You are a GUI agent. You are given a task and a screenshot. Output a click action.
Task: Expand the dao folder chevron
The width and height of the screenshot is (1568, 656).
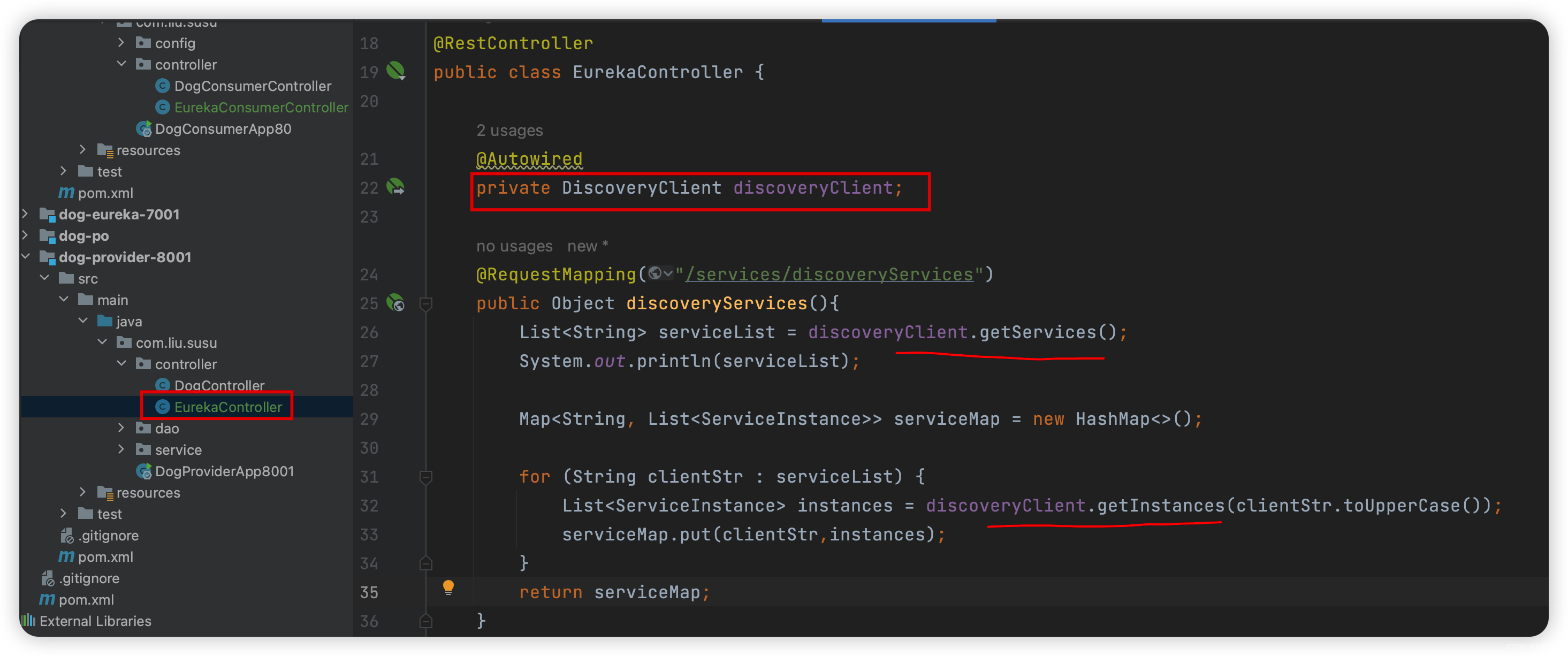[121, 428]
